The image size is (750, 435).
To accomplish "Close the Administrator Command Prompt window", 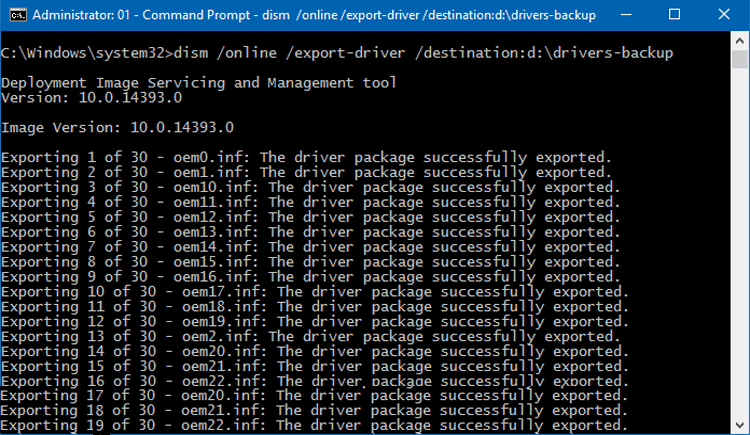I will click(x=724, y=15).
